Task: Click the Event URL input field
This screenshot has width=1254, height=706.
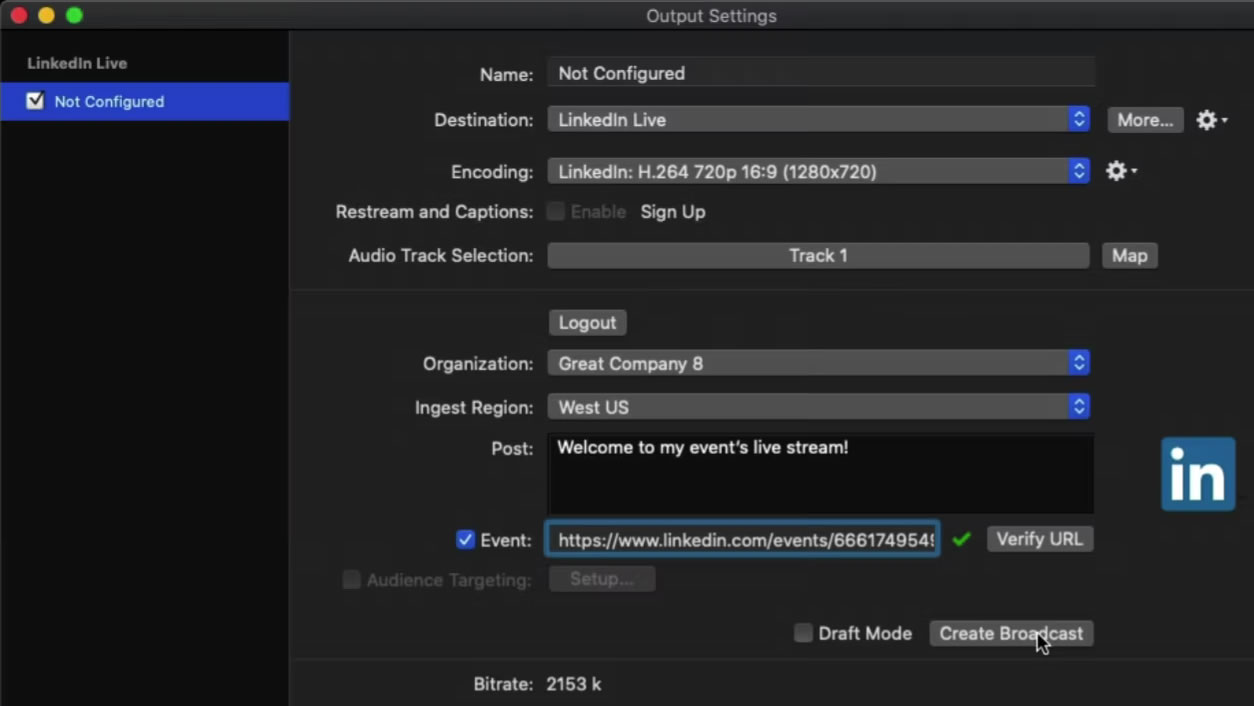Action: point(742,540)
